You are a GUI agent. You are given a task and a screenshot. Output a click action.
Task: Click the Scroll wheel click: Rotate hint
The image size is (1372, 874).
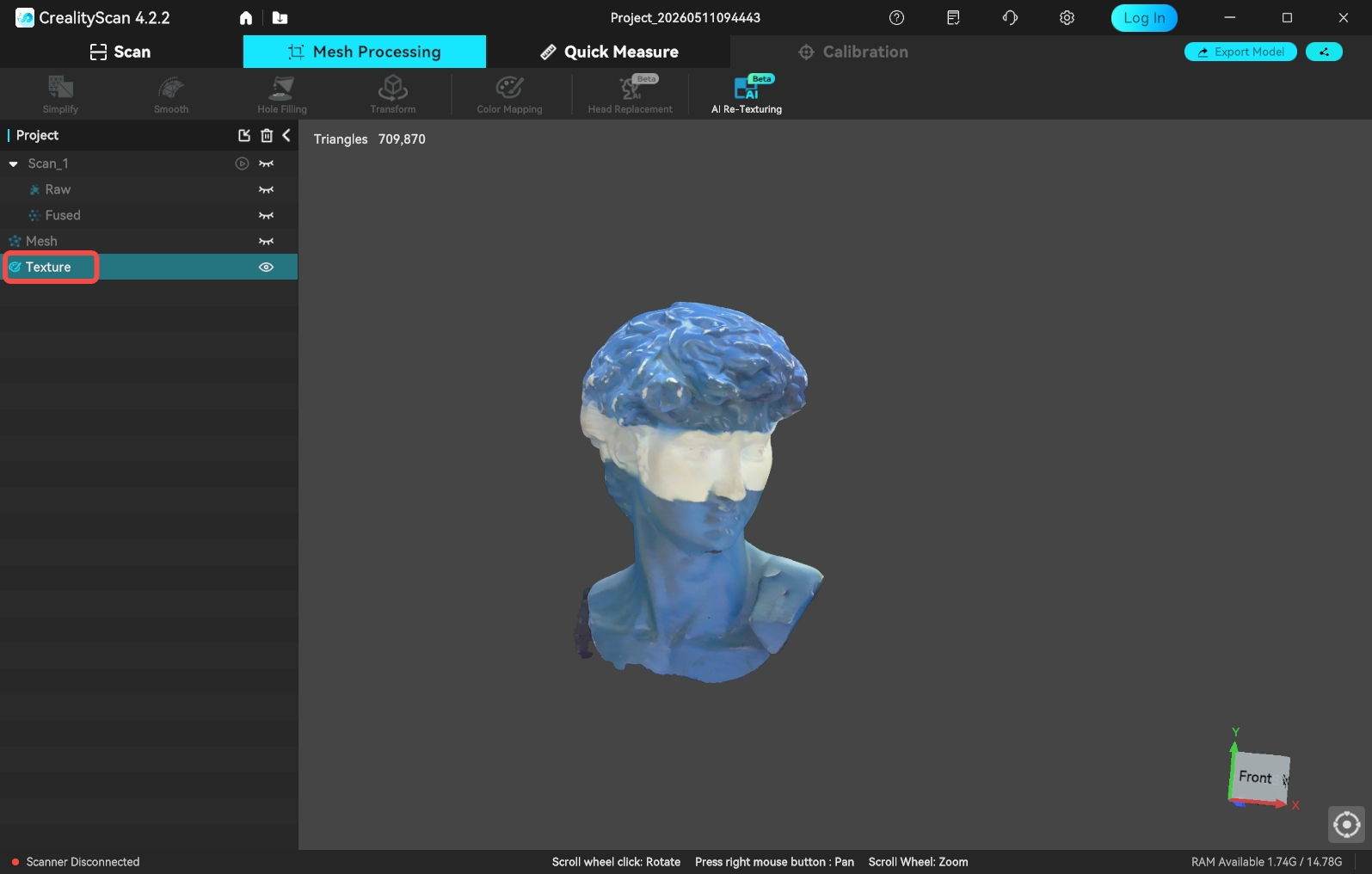click(x=616, y=862)
